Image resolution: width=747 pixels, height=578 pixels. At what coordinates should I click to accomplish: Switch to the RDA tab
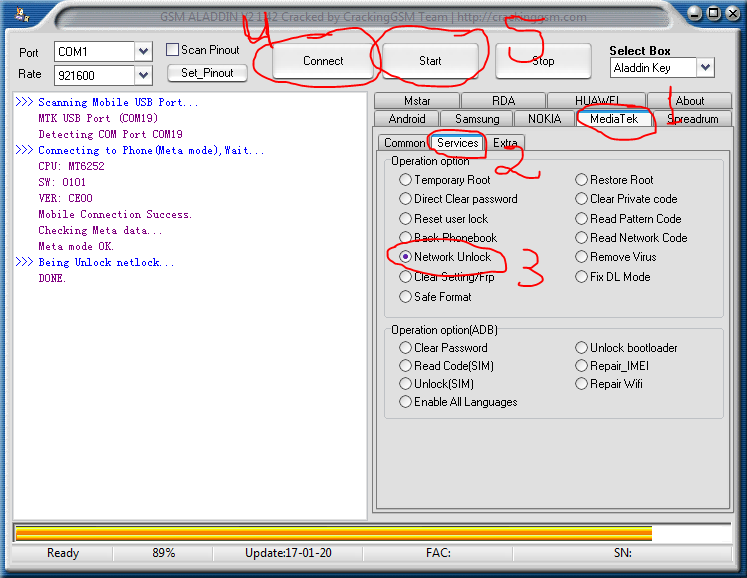tap(504, 101)
